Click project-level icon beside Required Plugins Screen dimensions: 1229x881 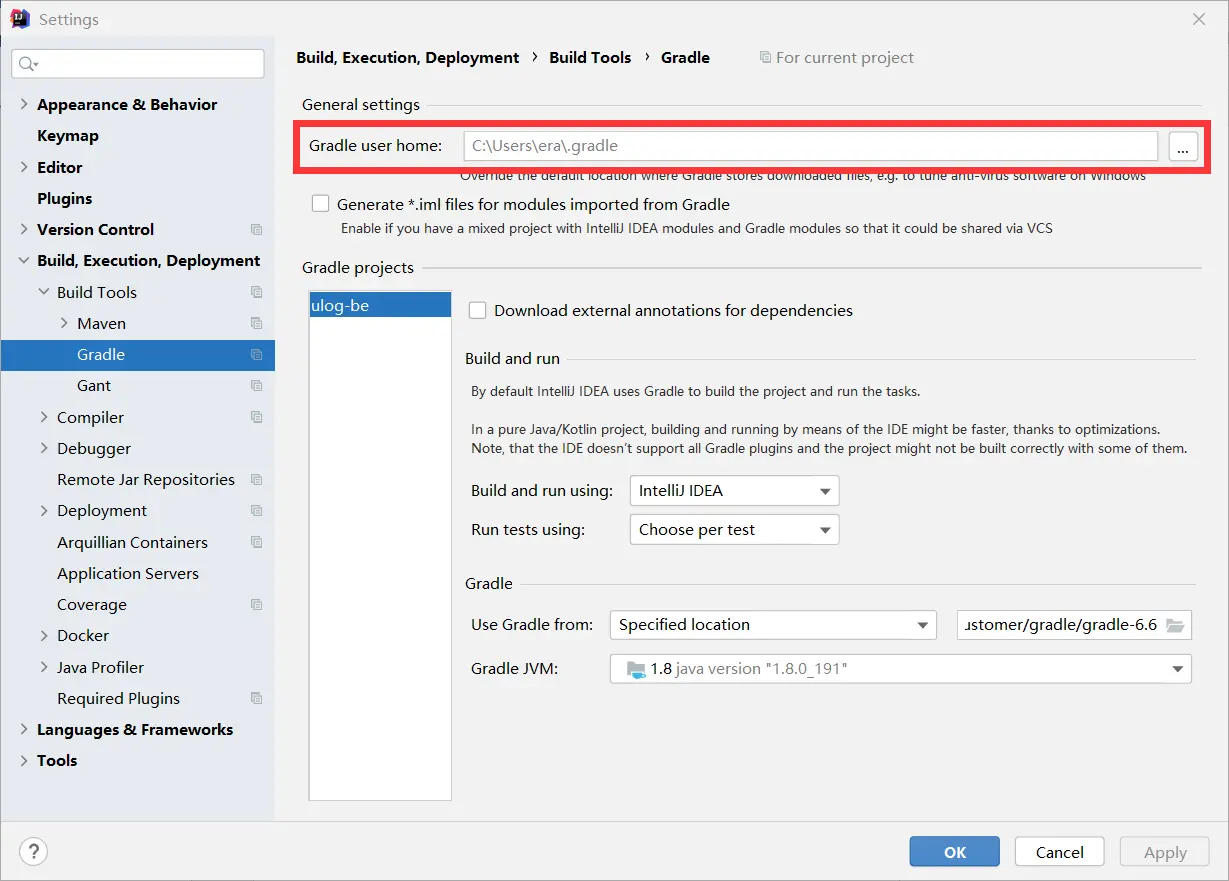click(256, 699)
